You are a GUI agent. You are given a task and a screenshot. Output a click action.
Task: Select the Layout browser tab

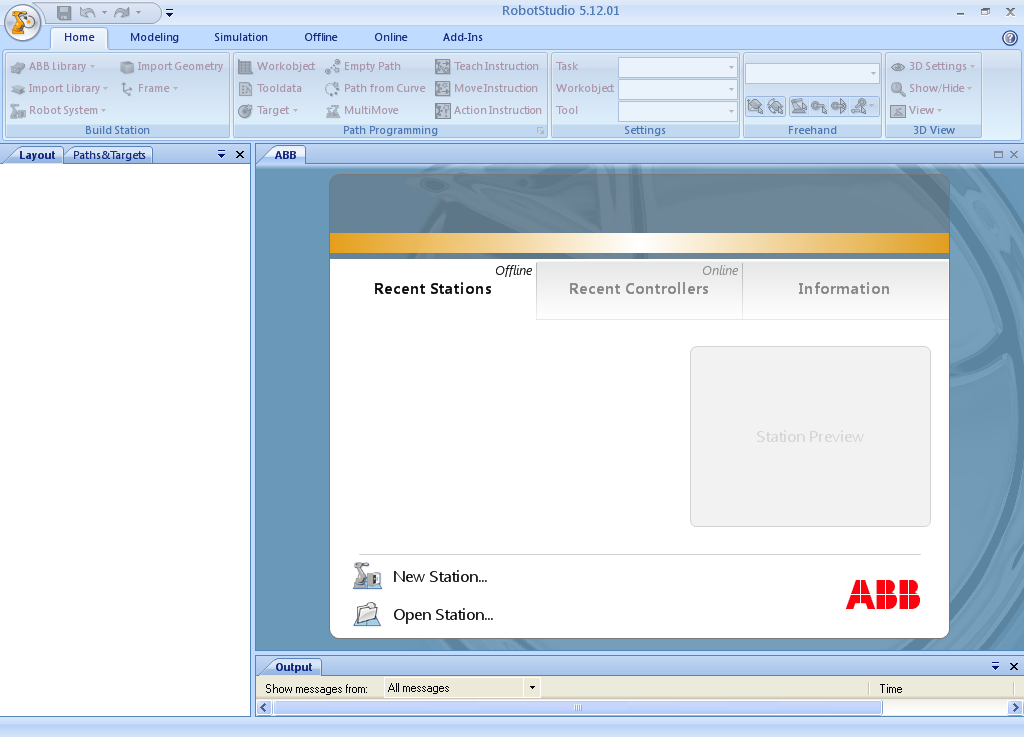(x=37, y=155)
